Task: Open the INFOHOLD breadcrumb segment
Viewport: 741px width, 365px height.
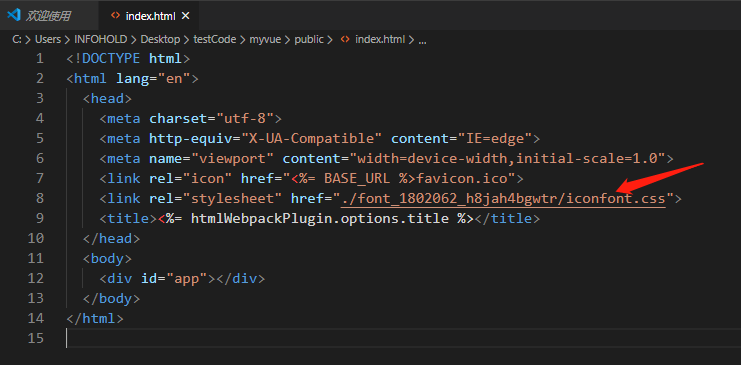Action: (x=101, y=39)
